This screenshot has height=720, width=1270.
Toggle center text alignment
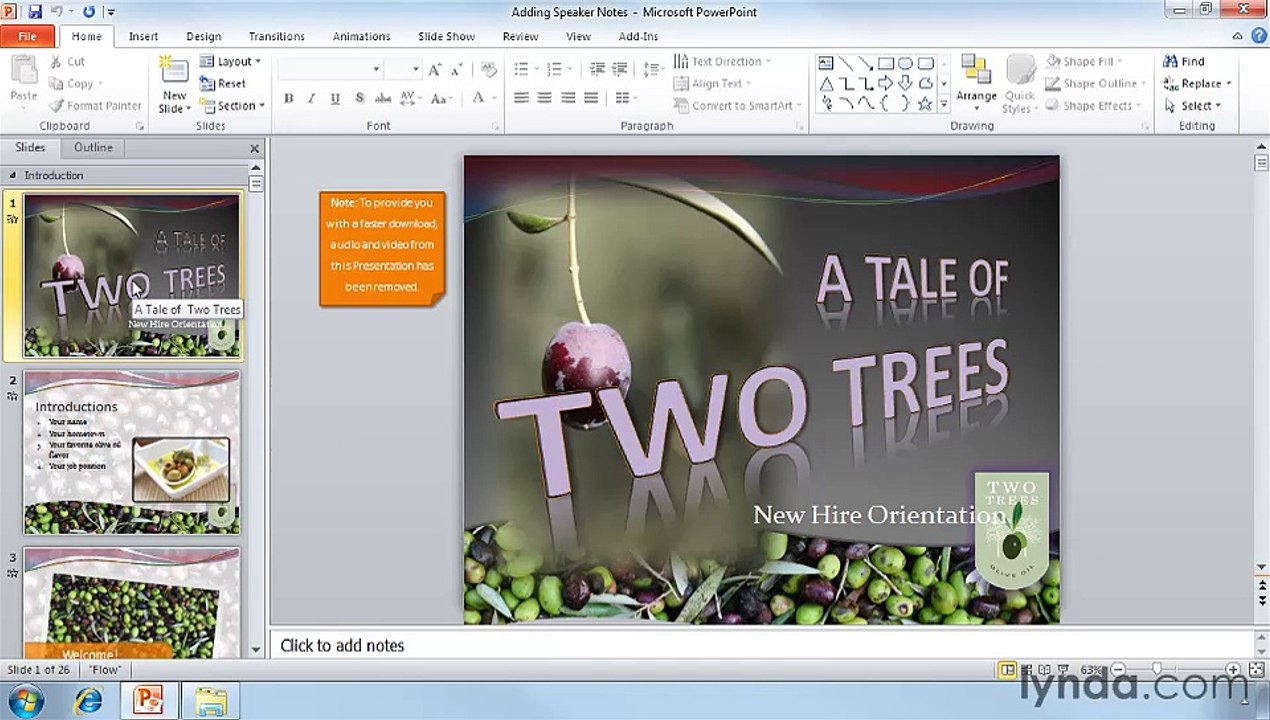544,98
